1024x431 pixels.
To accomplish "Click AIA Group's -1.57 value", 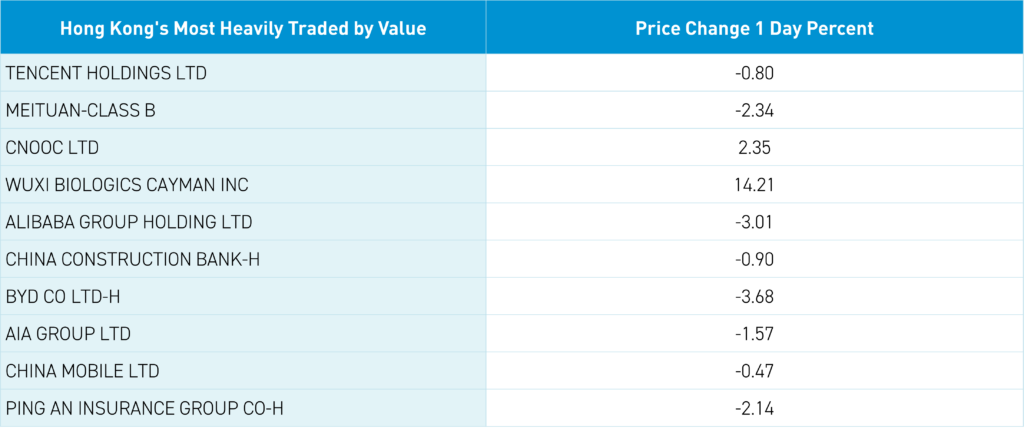I will (754, 334).
